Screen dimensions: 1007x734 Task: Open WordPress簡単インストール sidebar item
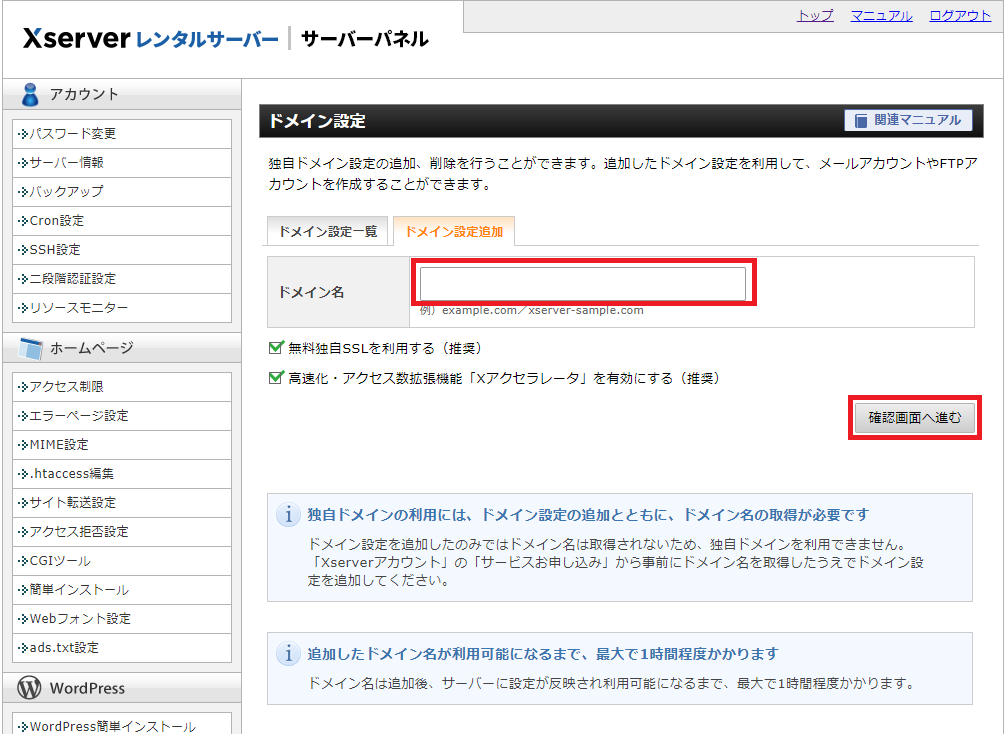point(112,726)
